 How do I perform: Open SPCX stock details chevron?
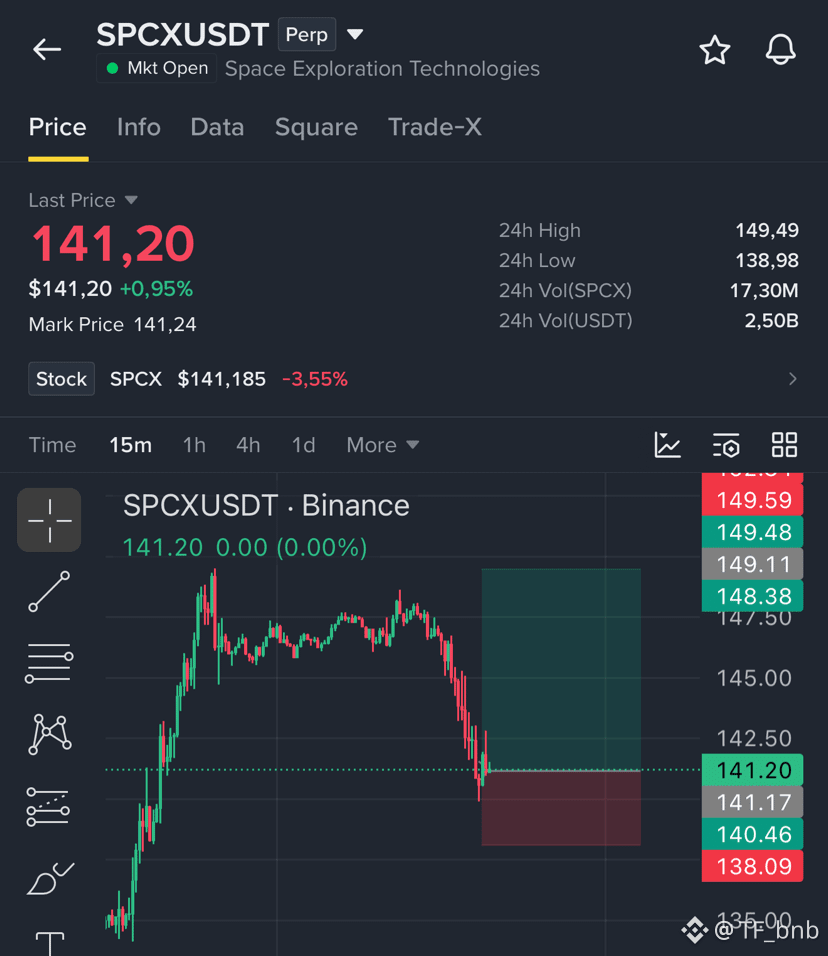(793, 379)
